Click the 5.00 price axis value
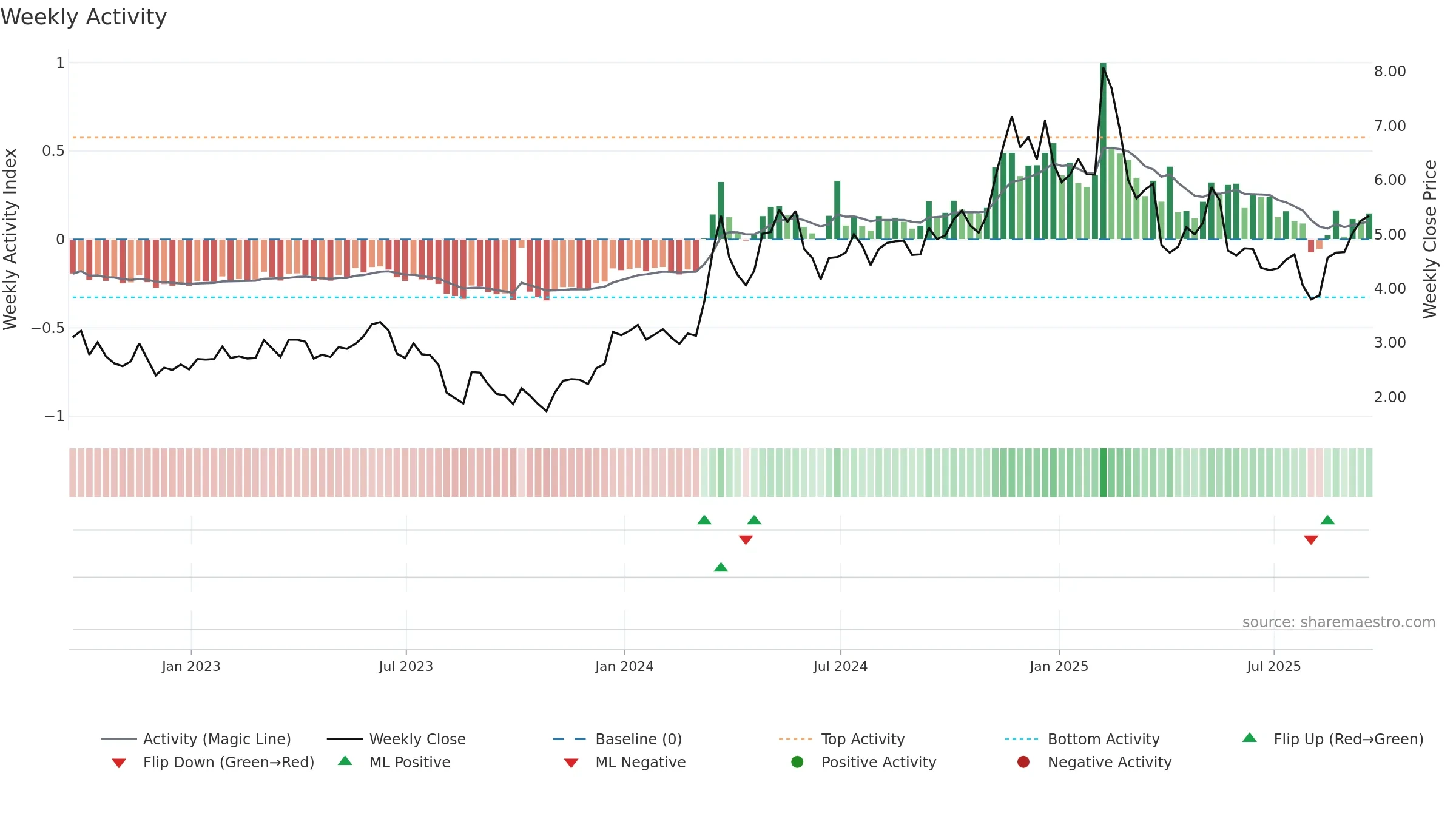 (1390, 234)
